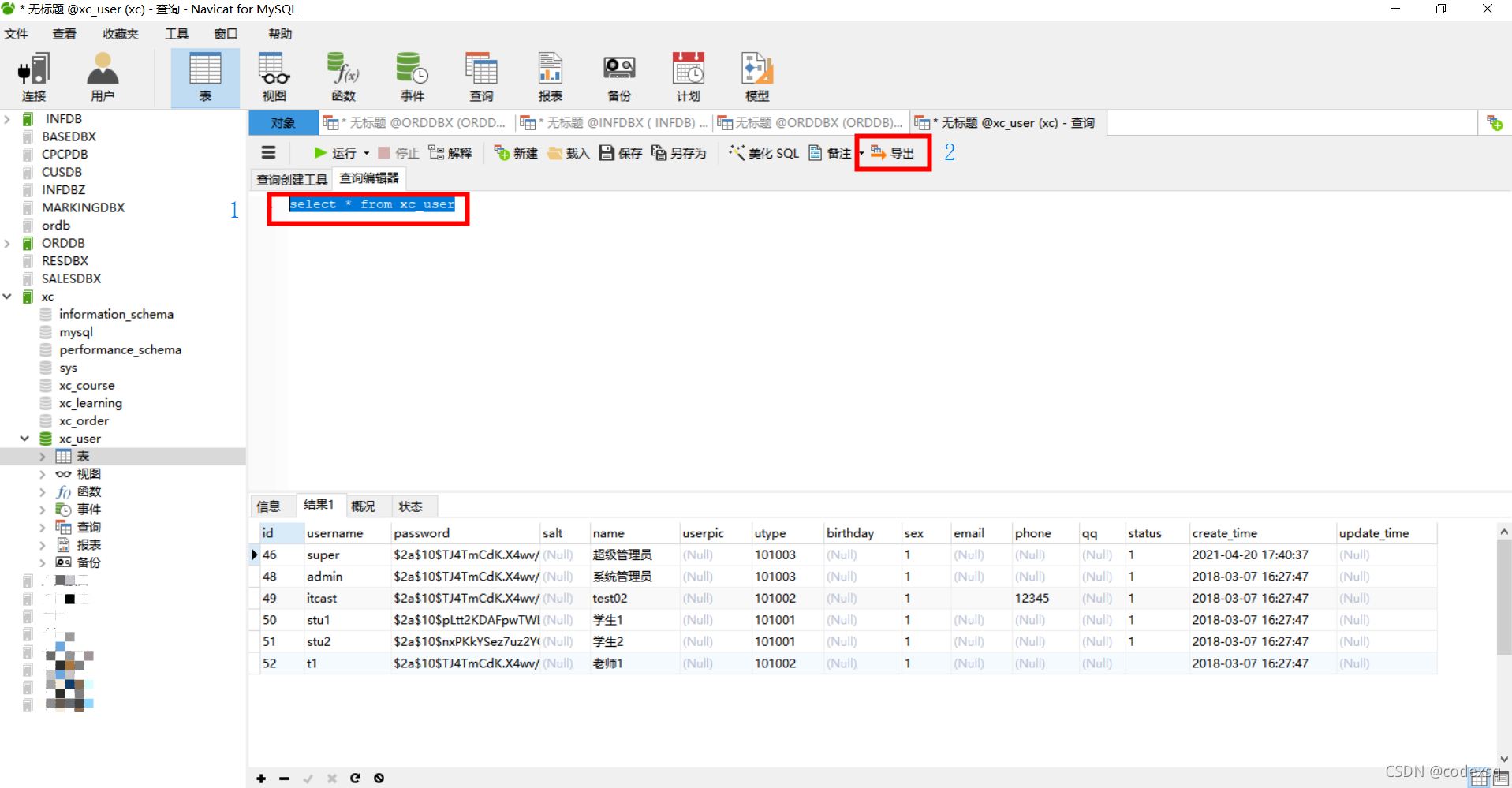The width and height of the screenshot is (1512, 788).
Task: Switch to the 查询创建工具 tab
Action: click(291, 179)
